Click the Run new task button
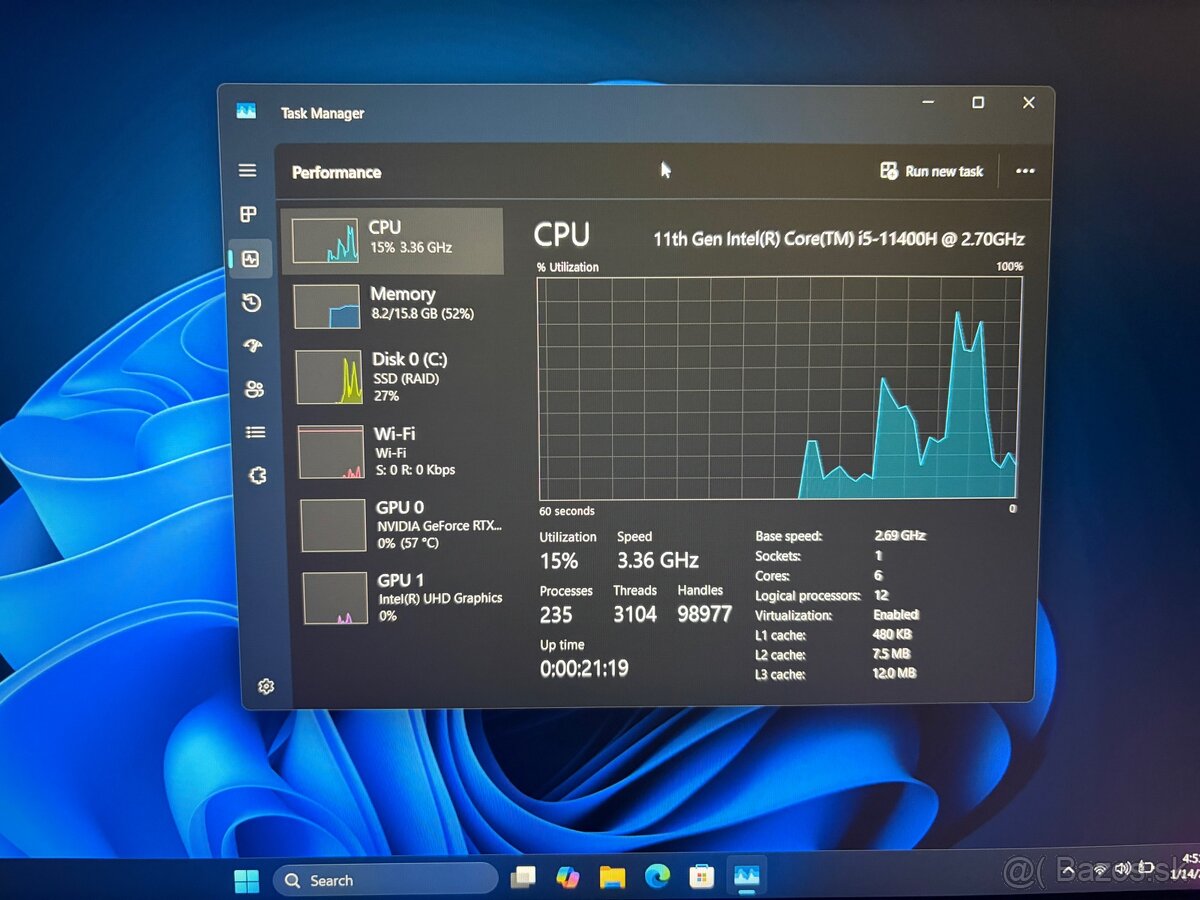 931,171
